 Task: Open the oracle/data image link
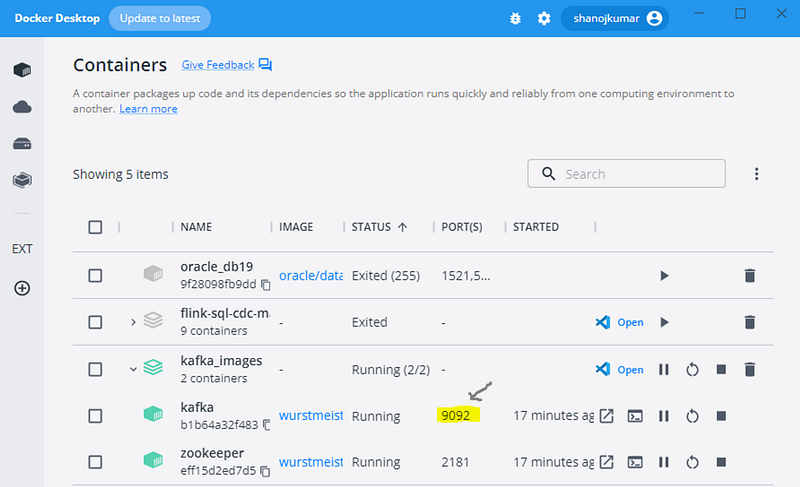pyautogui.click(x=311, y=276)
